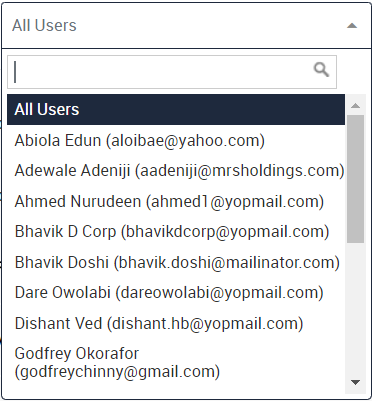Select the highlighted All Users option
The height and width of the screenshot is (401, 372).
[x=176, y=110]
